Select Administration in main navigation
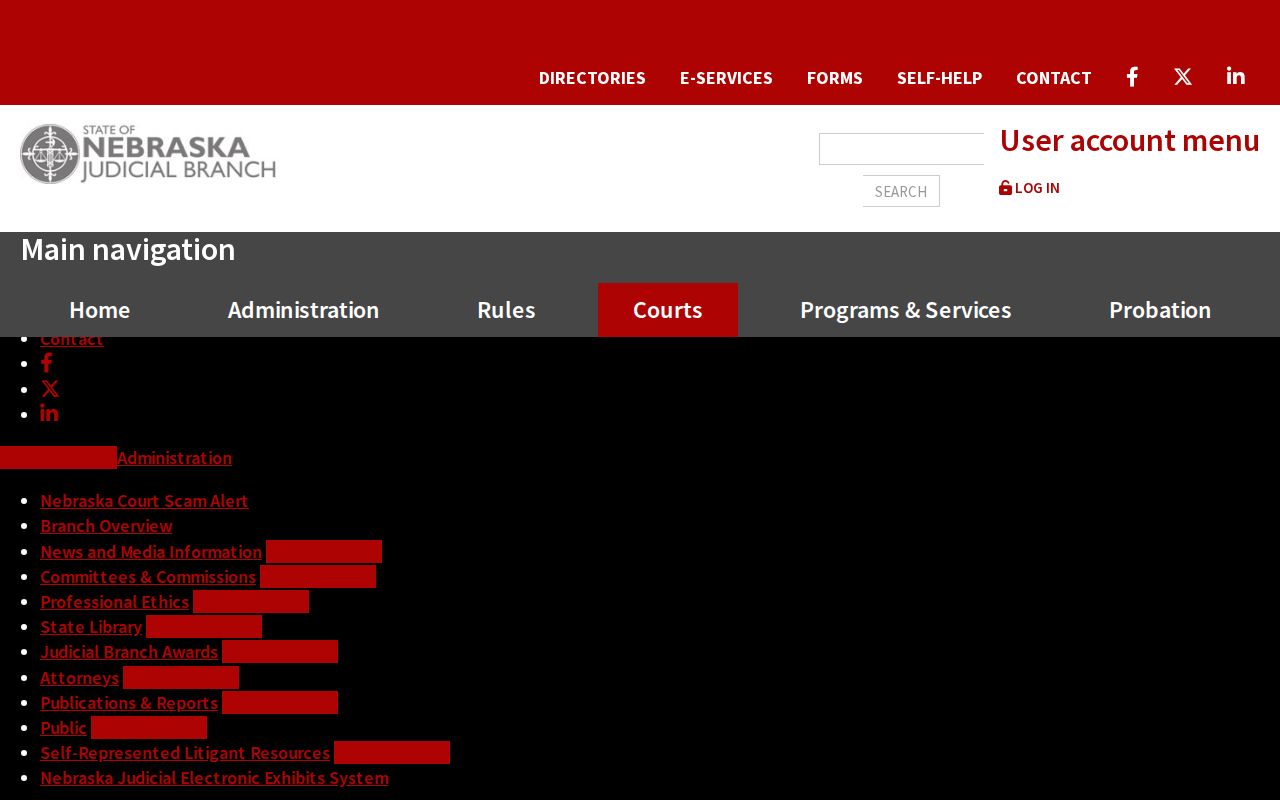Viewport: 1280px width, 800px height. [303, 310]
